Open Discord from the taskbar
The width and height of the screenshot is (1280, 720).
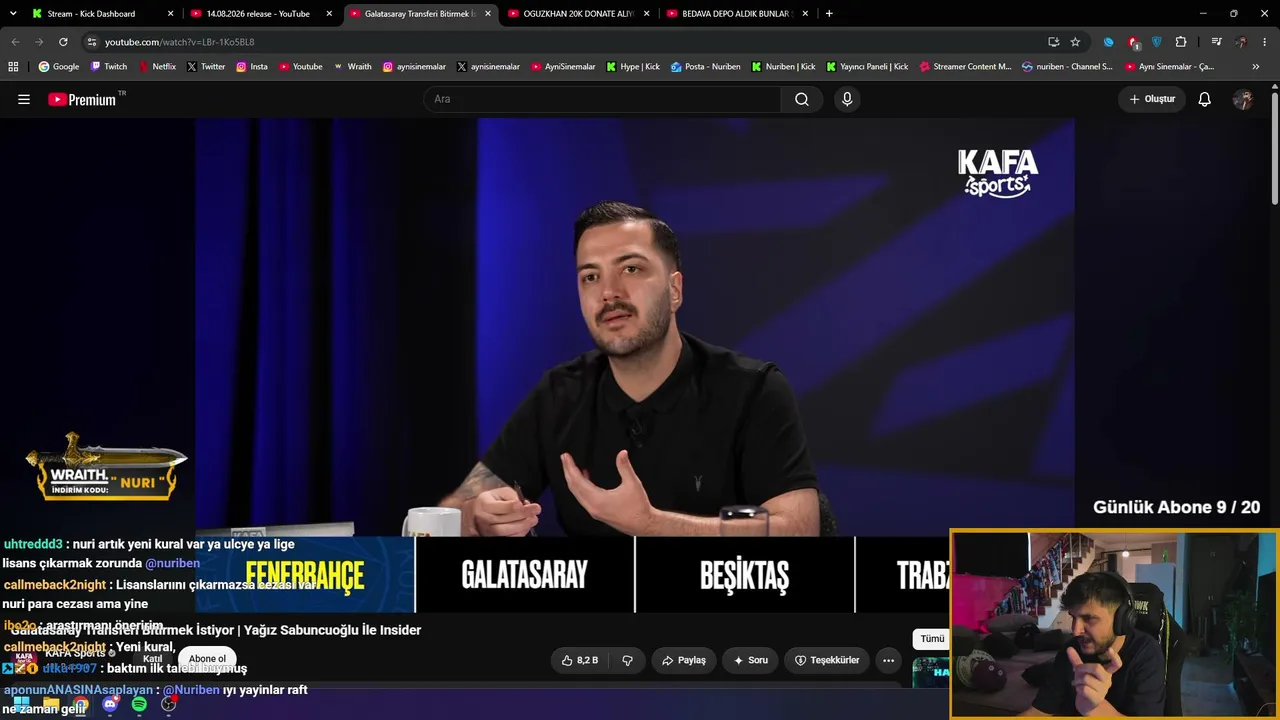pos(110,705)
